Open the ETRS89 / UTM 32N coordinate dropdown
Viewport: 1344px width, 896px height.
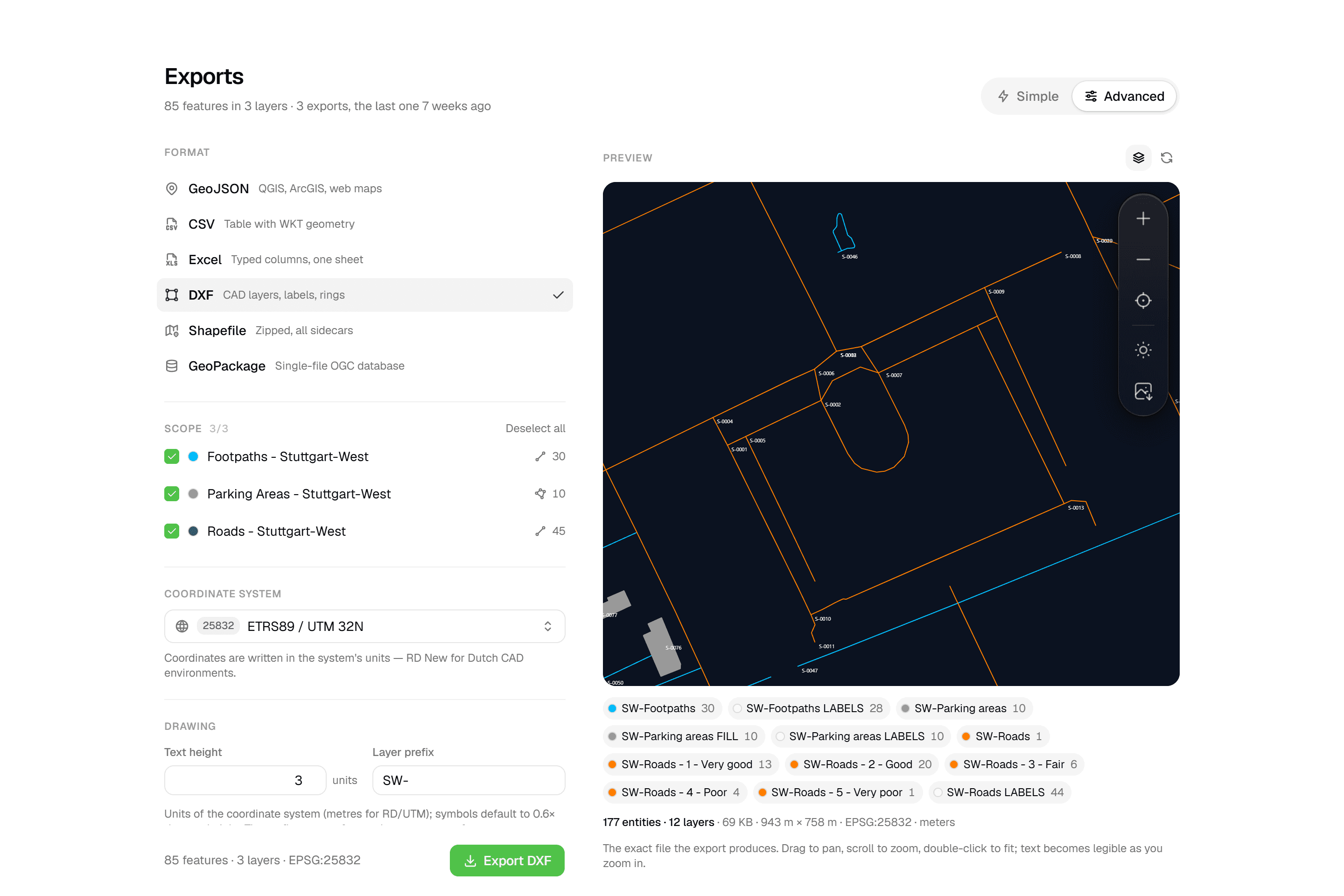pos(364,626)
